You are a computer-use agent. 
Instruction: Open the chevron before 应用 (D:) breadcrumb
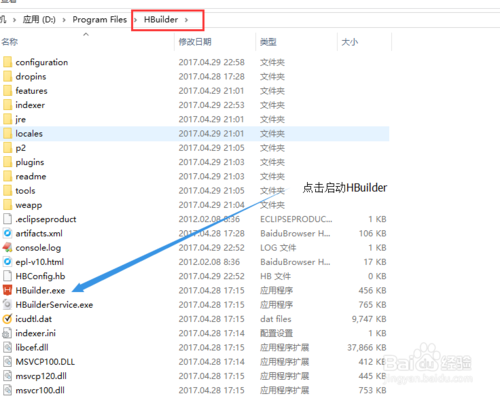[x=14, y=20]
